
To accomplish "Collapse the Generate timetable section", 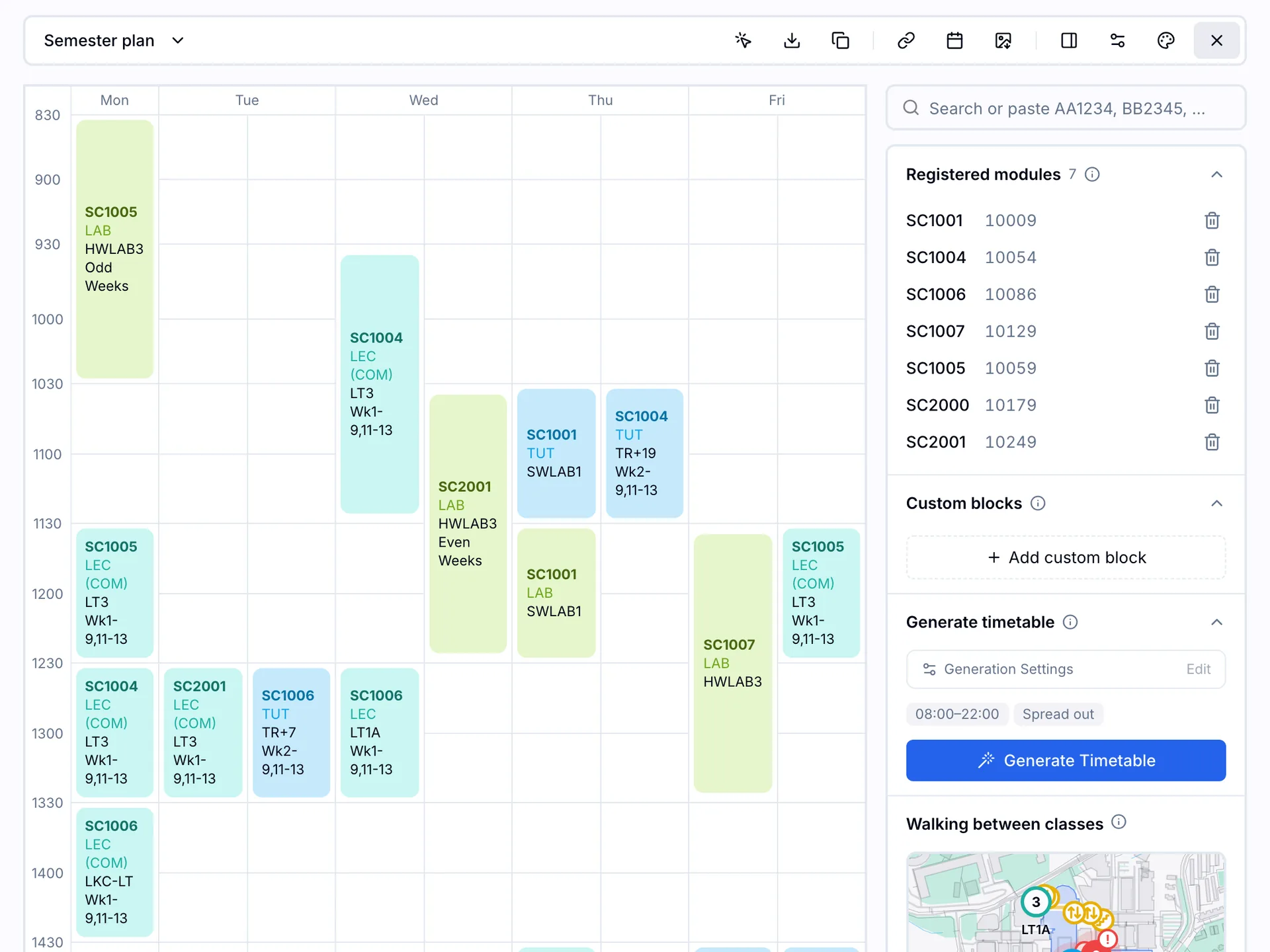I will [1216, 622].
